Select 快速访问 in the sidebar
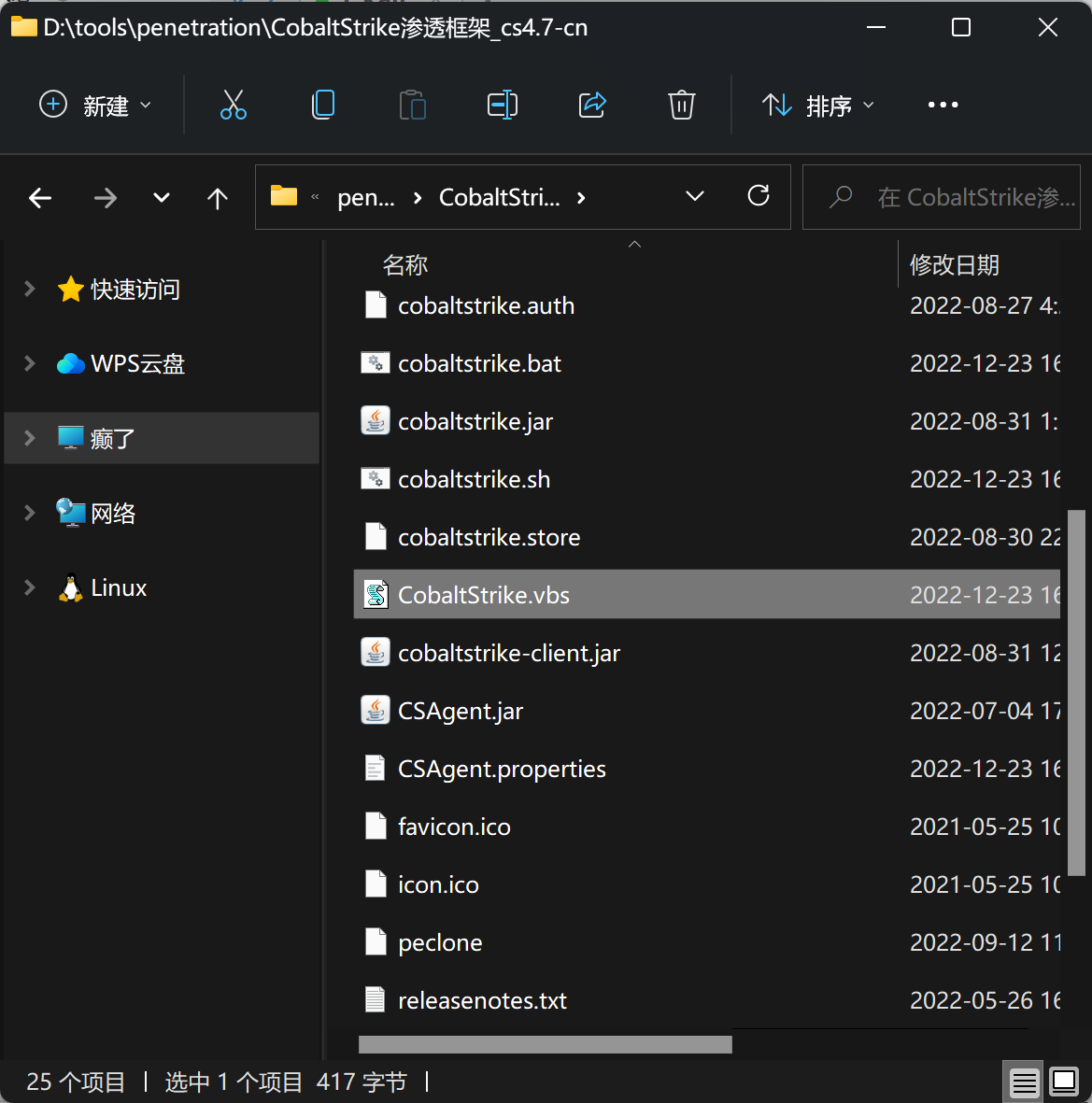This screenshot has width=1092, height=1103. click(135, 290)
